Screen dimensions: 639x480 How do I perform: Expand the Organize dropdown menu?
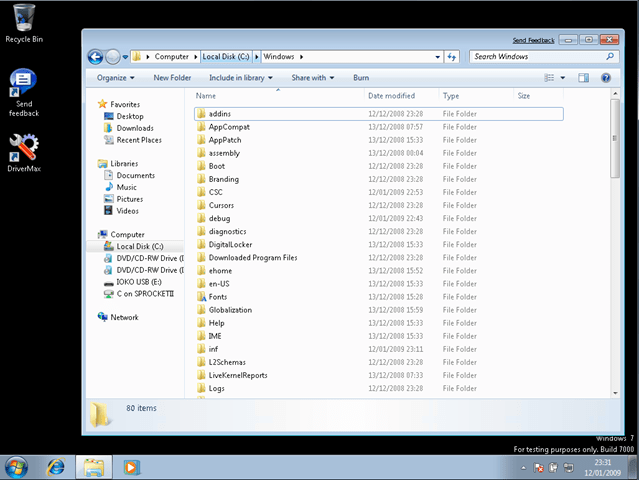pyautogui.click(x=116, y=78)
